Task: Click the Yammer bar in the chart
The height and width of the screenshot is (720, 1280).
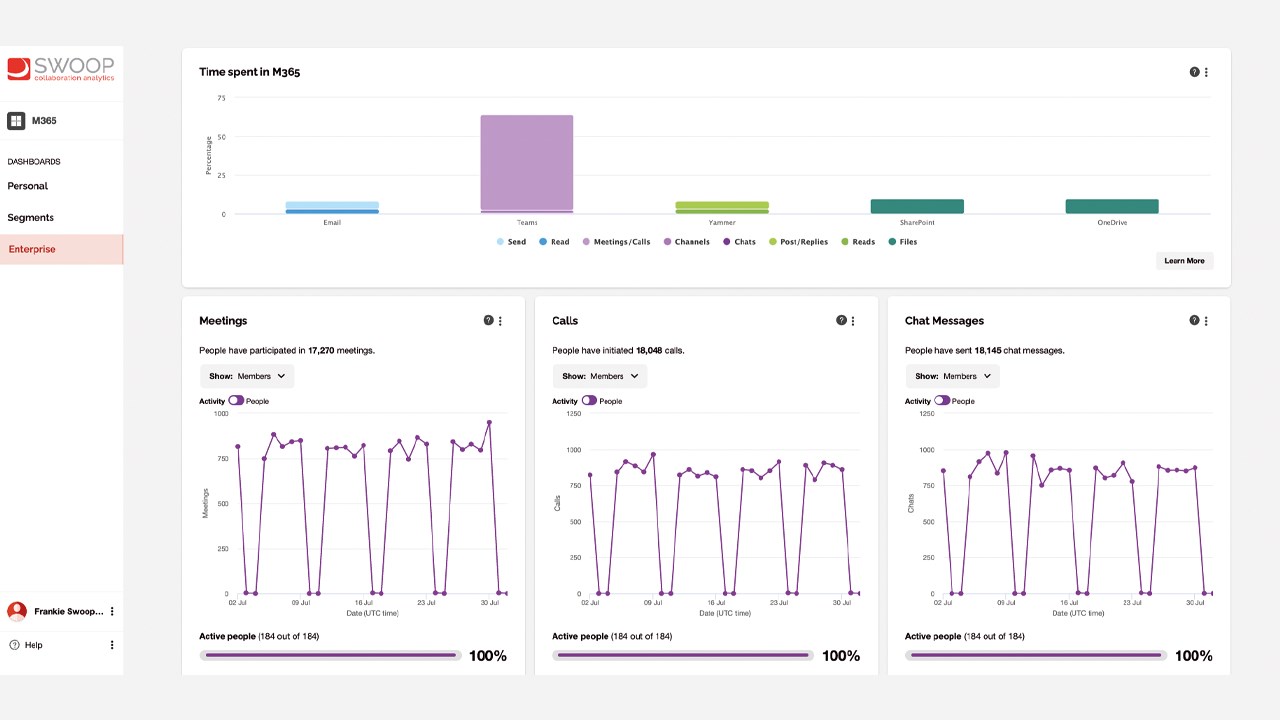Action: [x=722, y=208]
